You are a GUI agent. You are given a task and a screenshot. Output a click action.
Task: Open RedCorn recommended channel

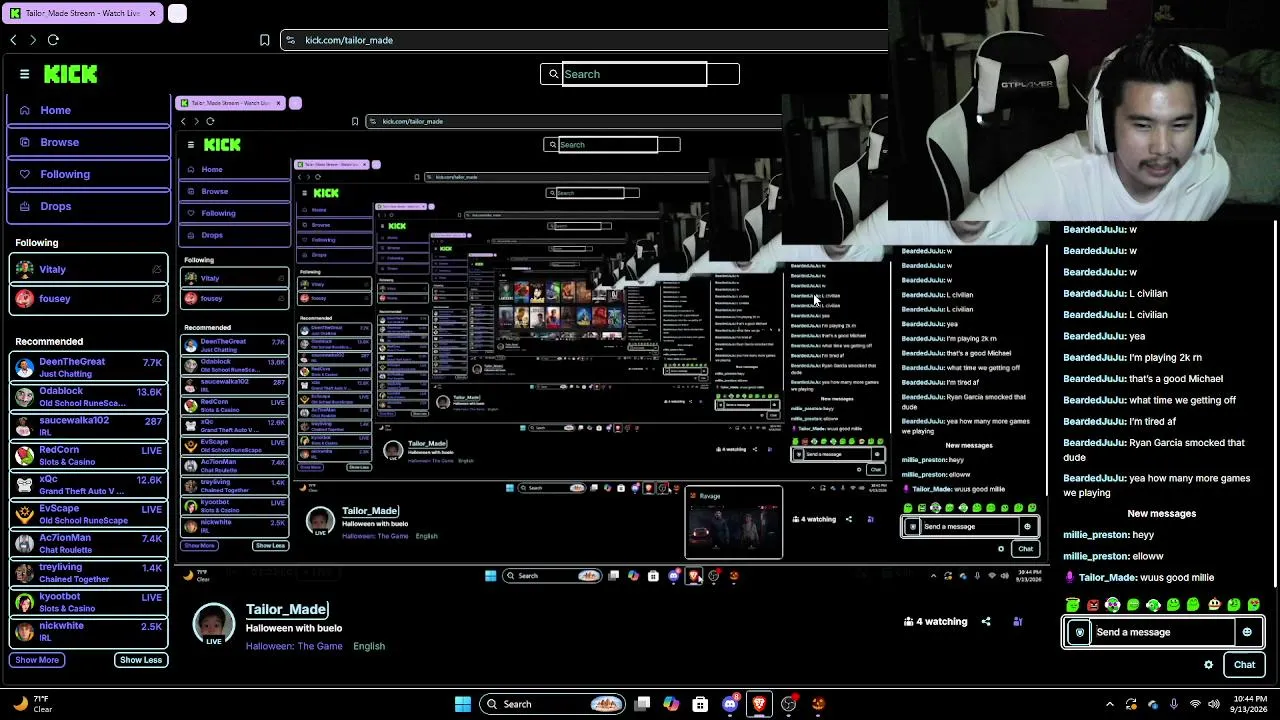coord(89,456)
